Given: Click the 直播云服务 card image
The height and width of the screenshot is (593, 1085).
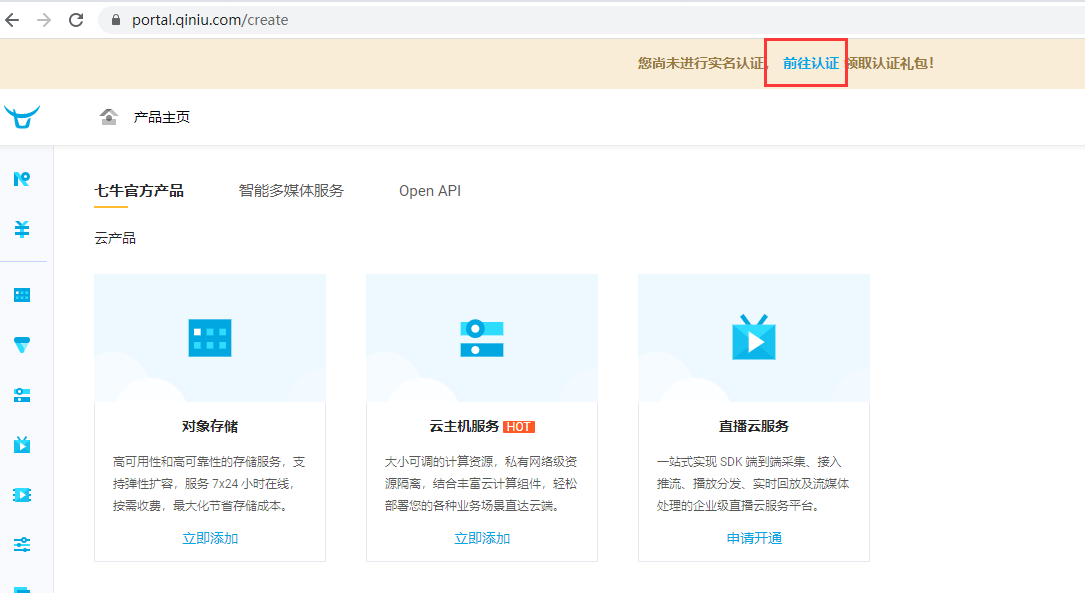Looking at the screenshot, I should pos(754,338).
